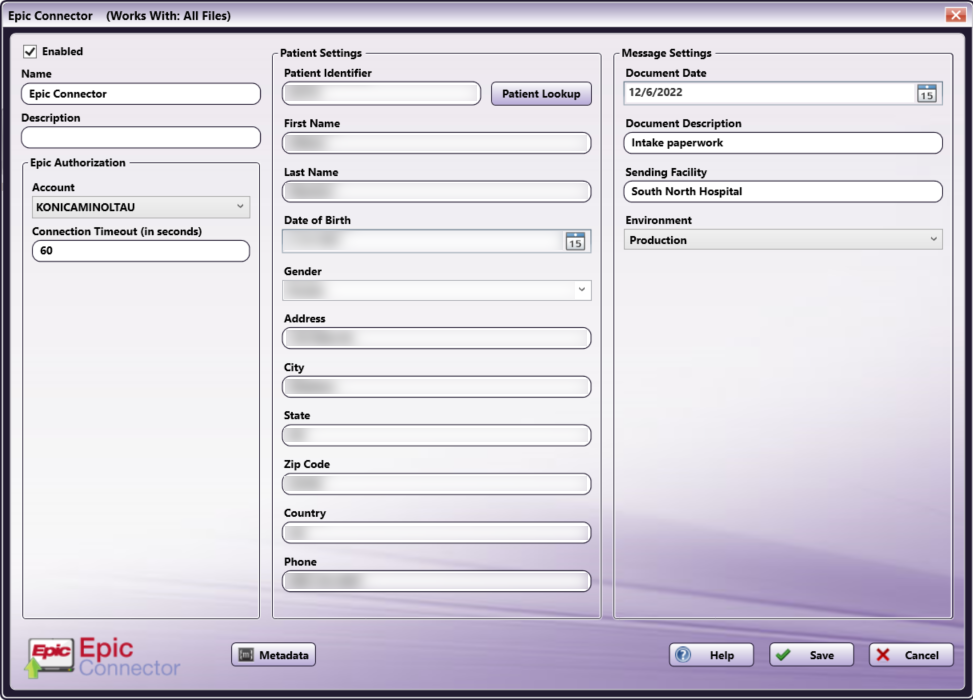The width and height of the screenshot is (973, 700).
Task: Focus the empty Description field
Action: click(x=141, y=137)
